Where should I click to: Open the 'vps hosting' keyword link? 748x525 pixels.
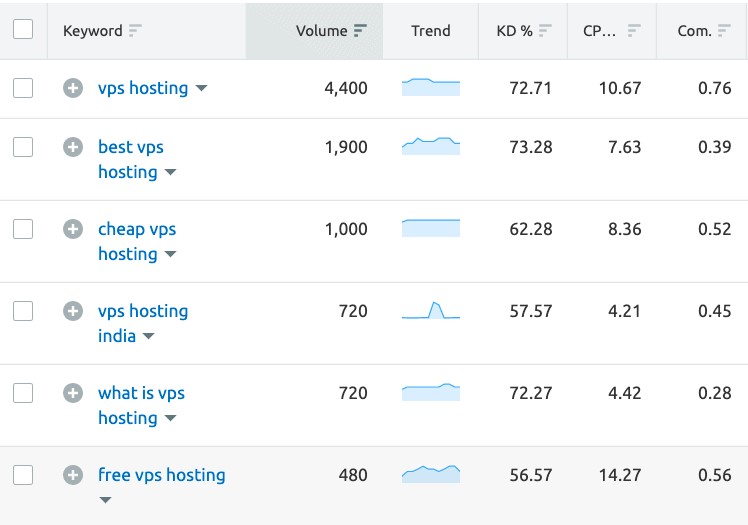(143, 88)
